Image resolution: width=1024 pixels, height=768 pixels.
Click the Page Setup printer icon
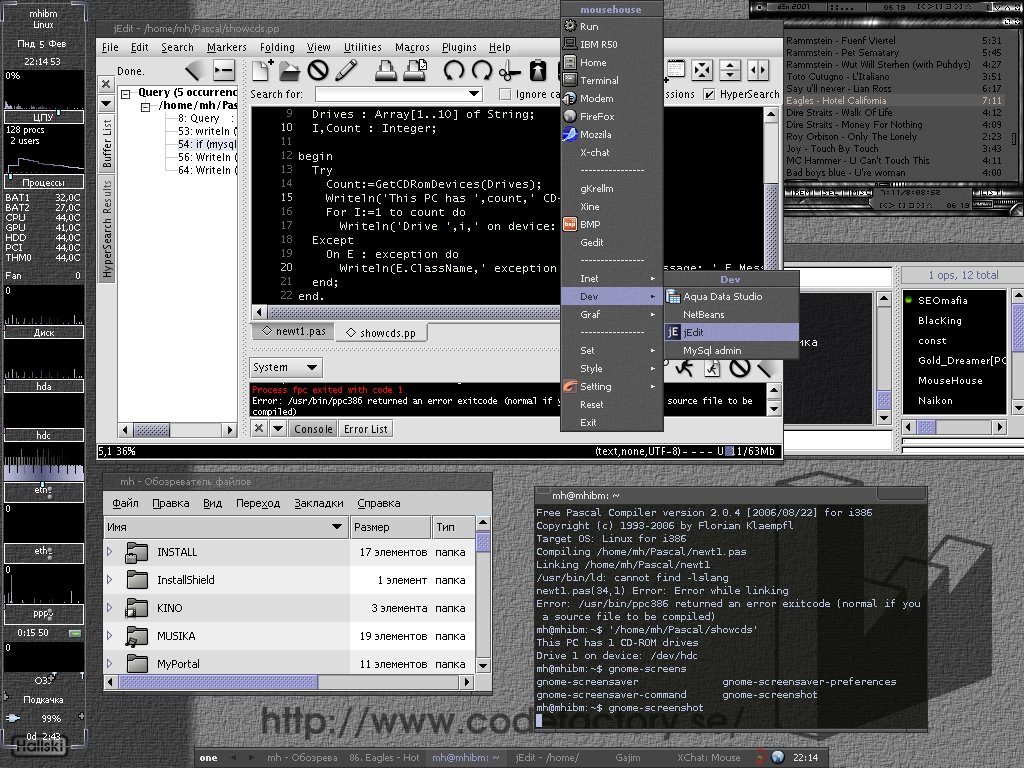(415, 70)
